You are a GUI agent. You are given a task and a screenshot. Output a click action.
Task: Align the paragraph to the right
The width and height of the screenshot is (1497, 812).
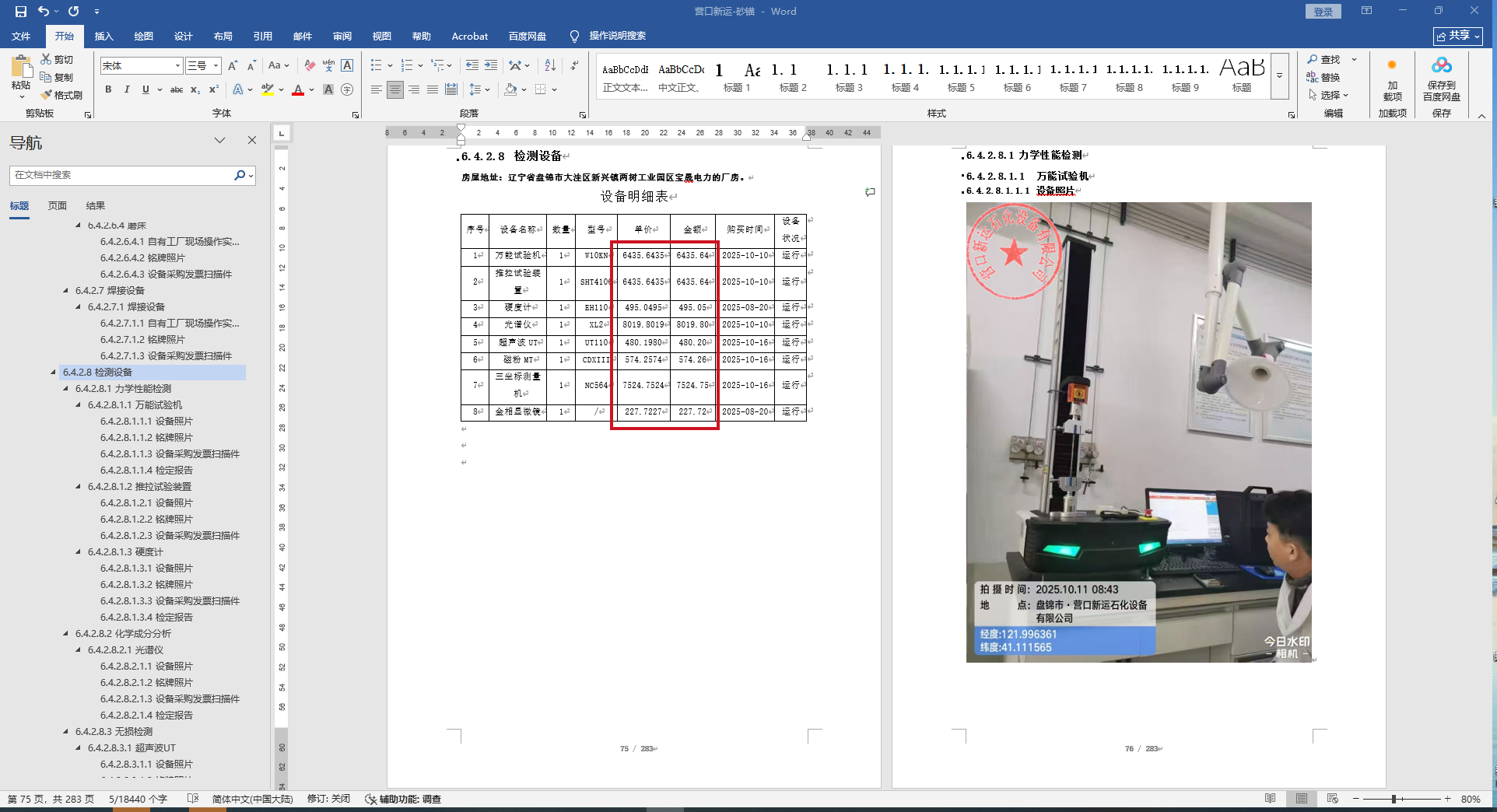point(413,89)
